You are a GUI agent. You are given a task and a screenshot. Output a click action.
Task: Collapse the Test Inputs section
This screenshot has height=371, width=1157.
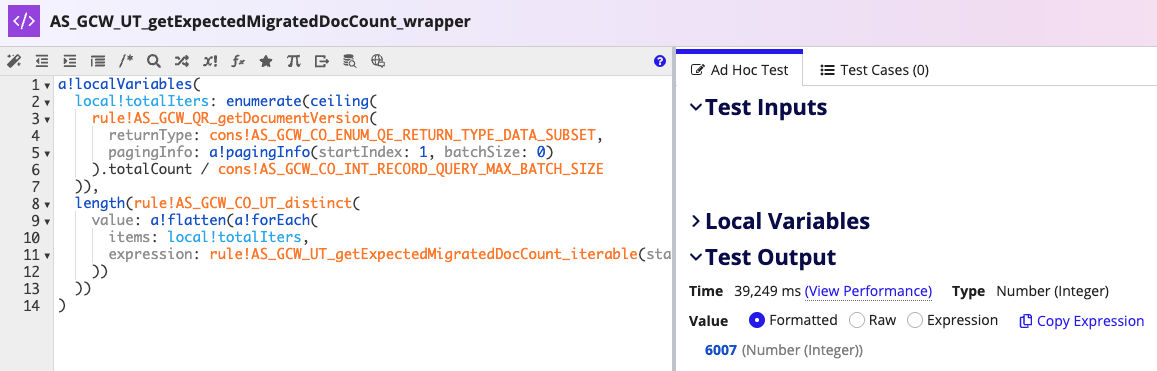pyautogui.click(x=695, y=107)
